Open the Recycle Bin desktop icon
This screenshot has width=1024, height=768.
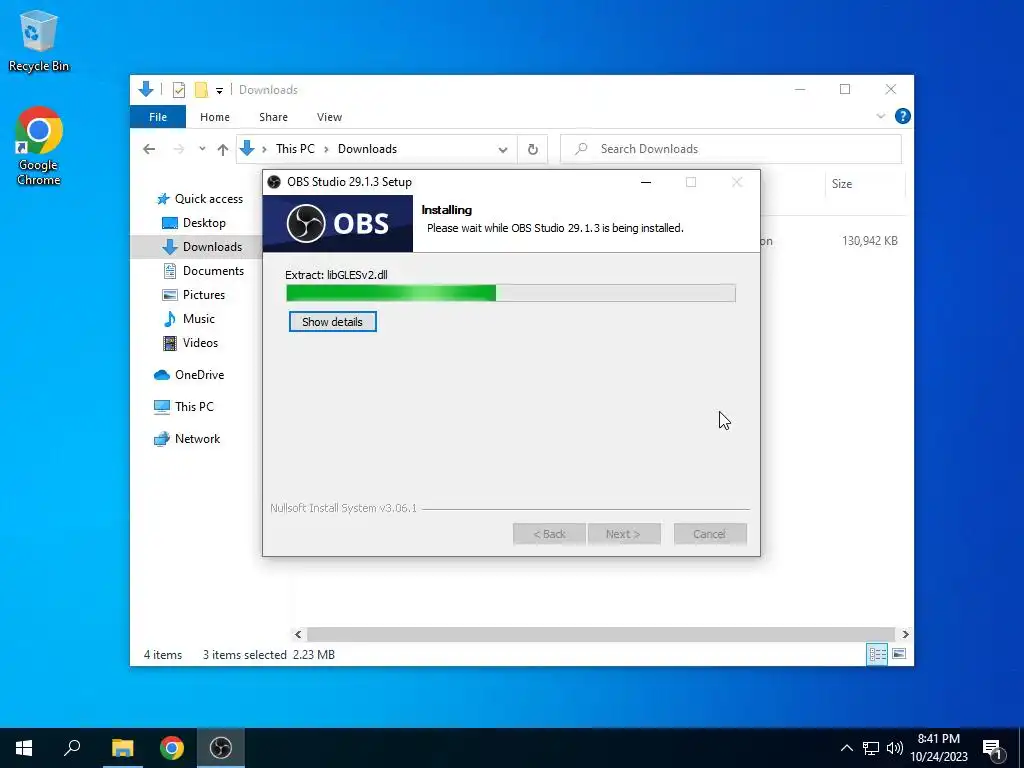tap(39, 41)
